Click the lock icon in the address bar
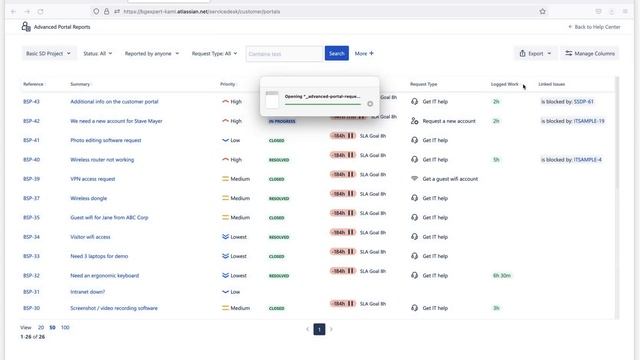Image resolution: width=640 pixels, height=360 pixels. (x=107, y=11)
